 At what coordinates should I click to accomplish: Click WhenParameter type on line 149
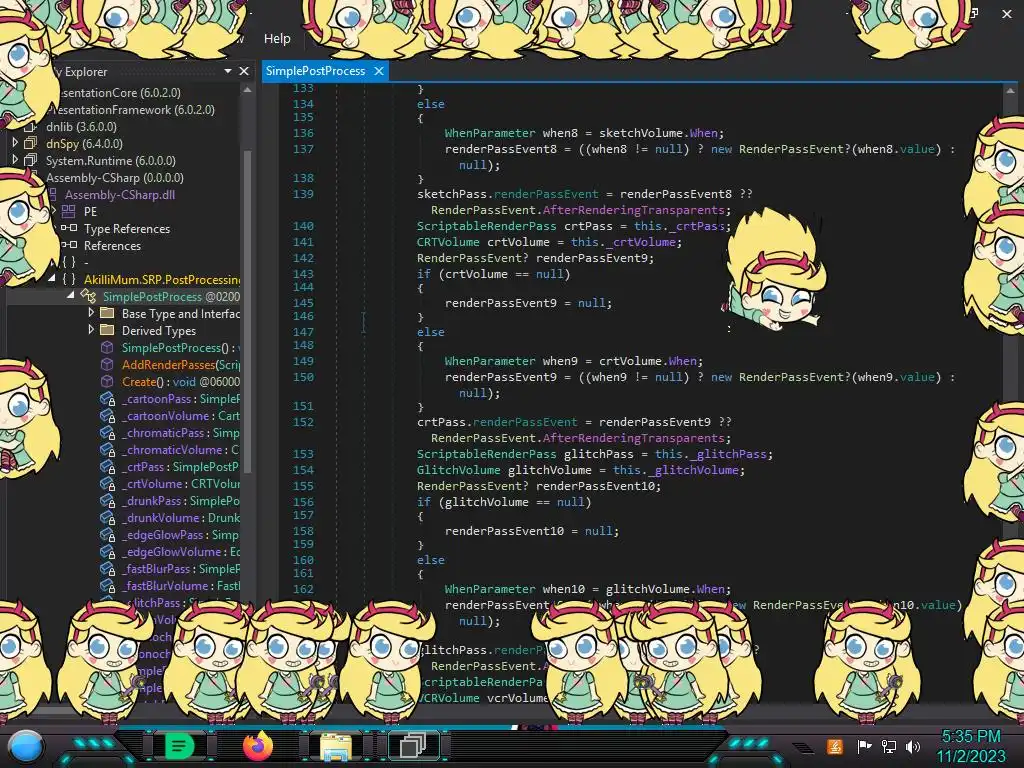tap(490, 360)
